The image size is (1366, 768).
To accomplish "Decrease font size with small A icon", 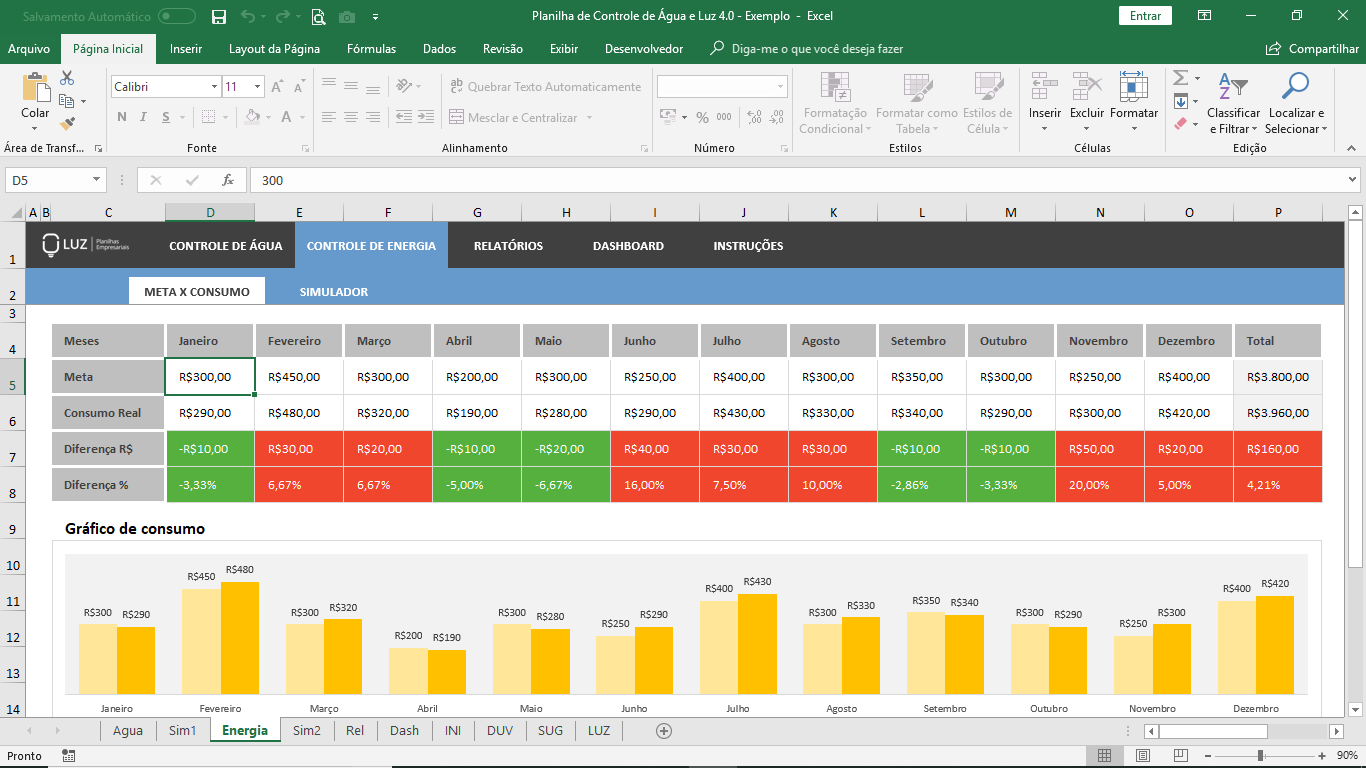I will 298,87.
